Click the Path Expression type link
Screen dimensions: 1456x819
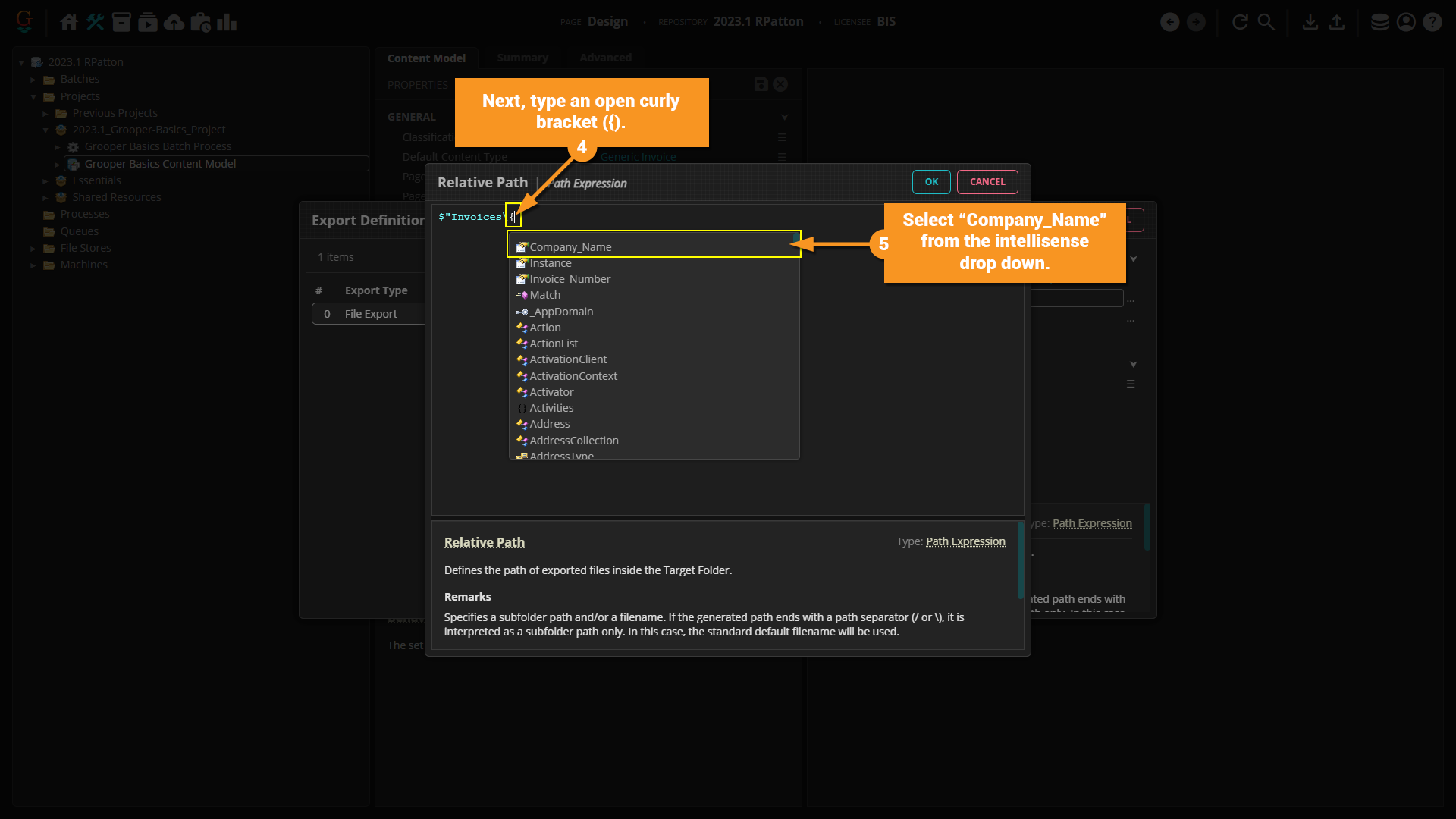(965, 541)
